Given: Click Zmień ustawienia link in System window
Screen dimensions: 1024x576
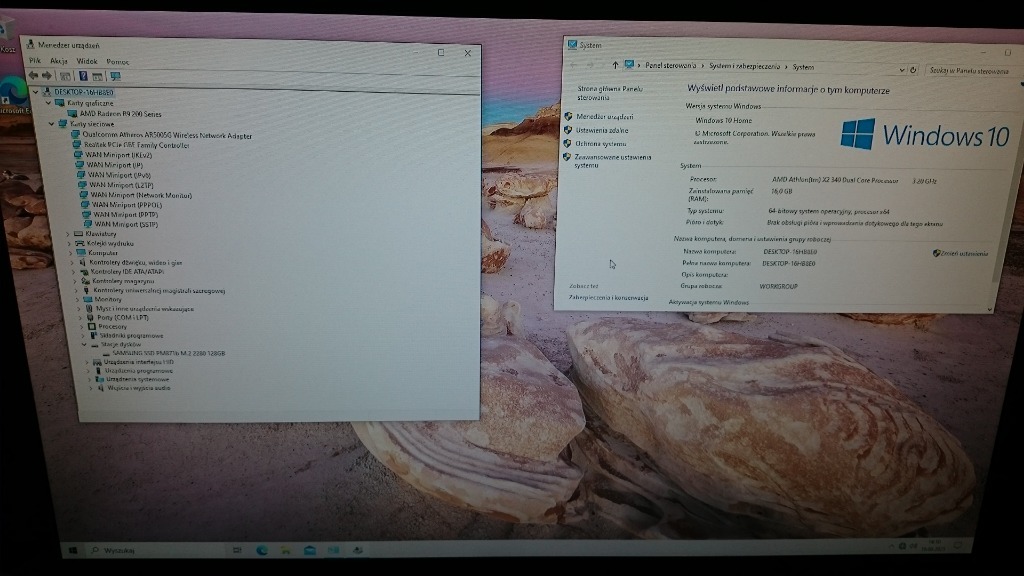Looking at the screenshot, I should (964, 254).
